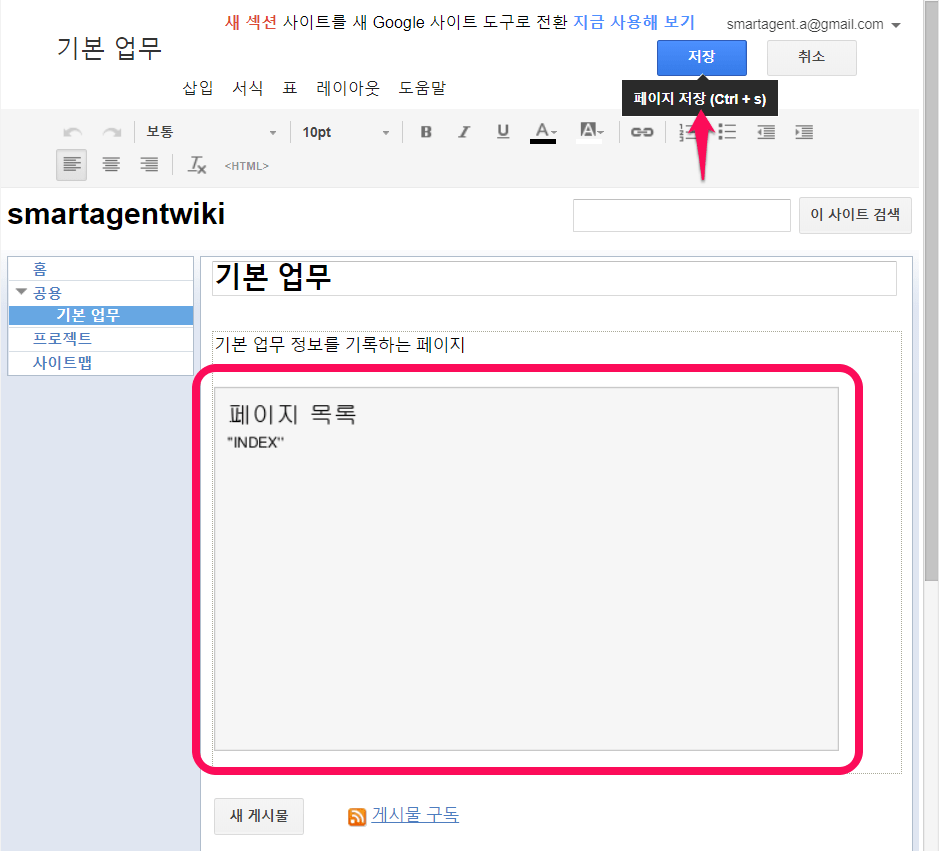Image resolution: width=939 pixels, height=851 pixels.
Task: Open the 10pt font size dropdown
Action: 346,132
